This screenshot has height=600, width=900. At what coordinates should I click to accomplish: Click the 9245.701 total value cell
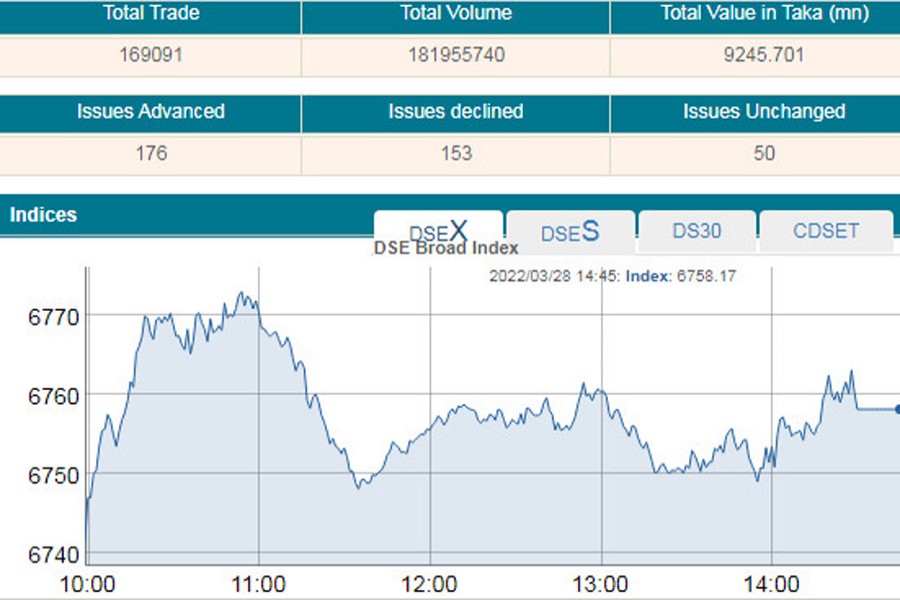764,55
